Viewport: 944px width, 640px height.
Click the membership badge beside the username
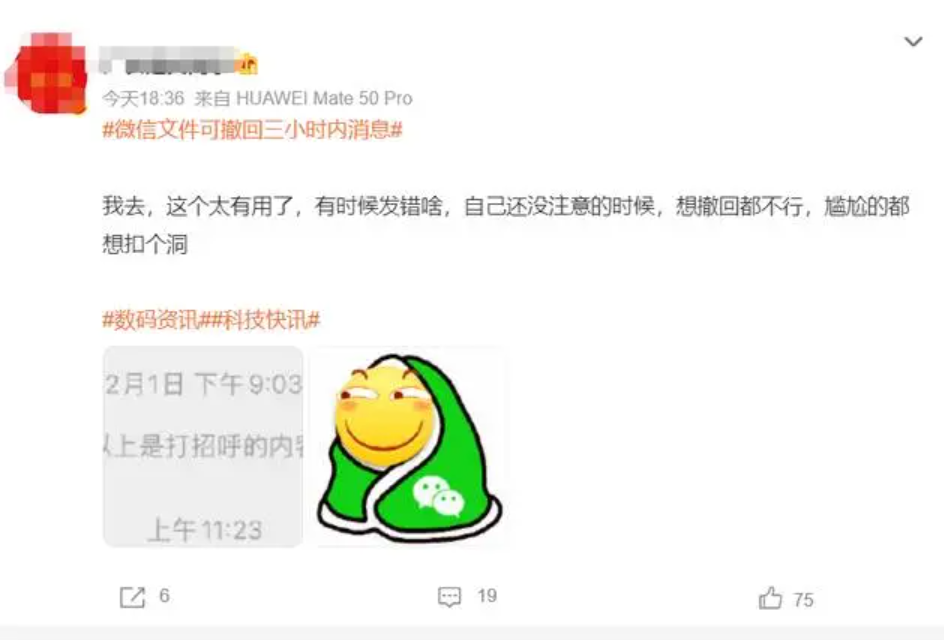tap(247, 64)
